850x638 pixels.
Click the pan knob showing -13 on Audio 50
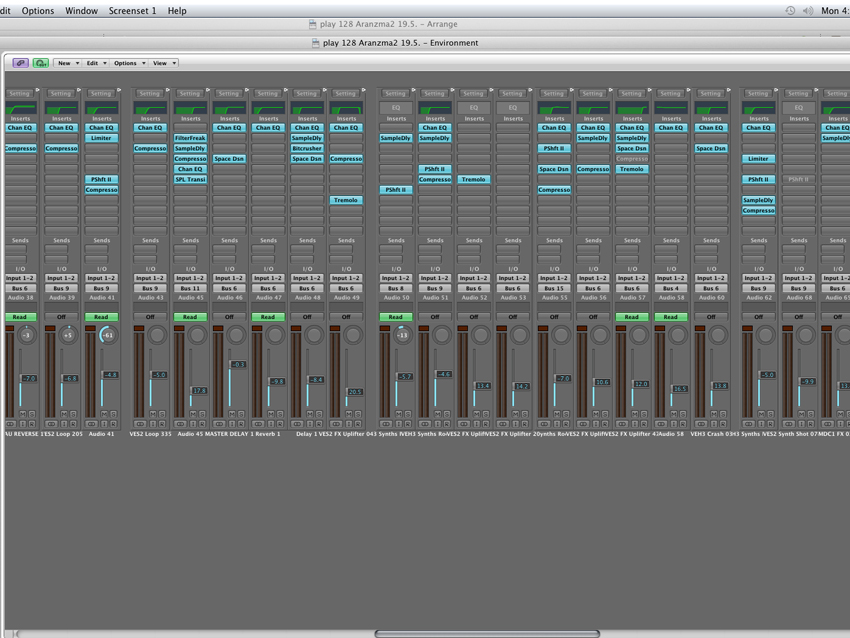coord(402,335)
